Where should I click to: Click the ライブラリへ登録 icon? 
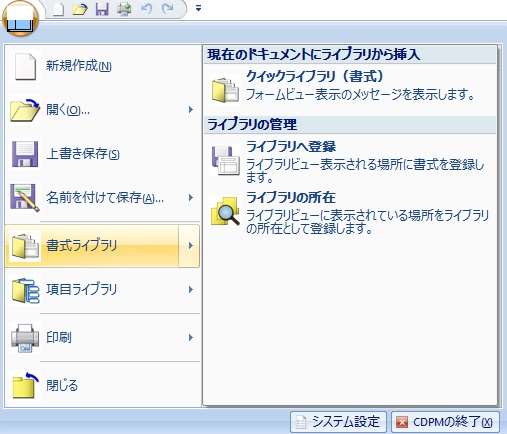(225, 161)
